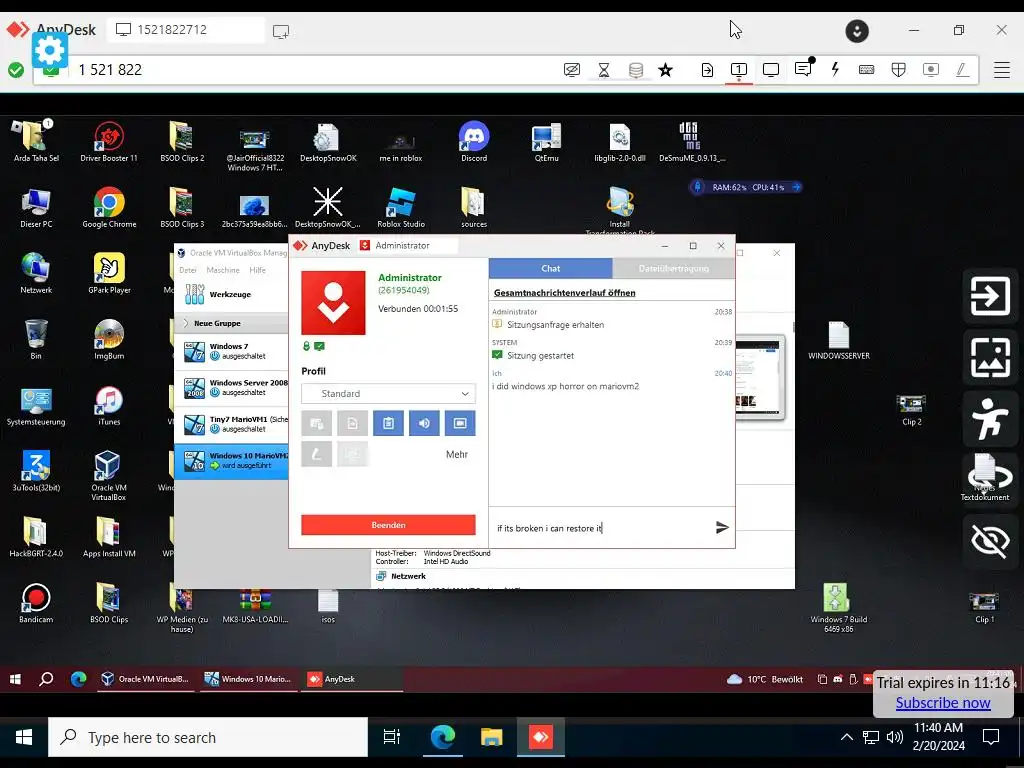Click the 1 521 822 address field
Screen dimensions: 1024x768
(313, 70)
